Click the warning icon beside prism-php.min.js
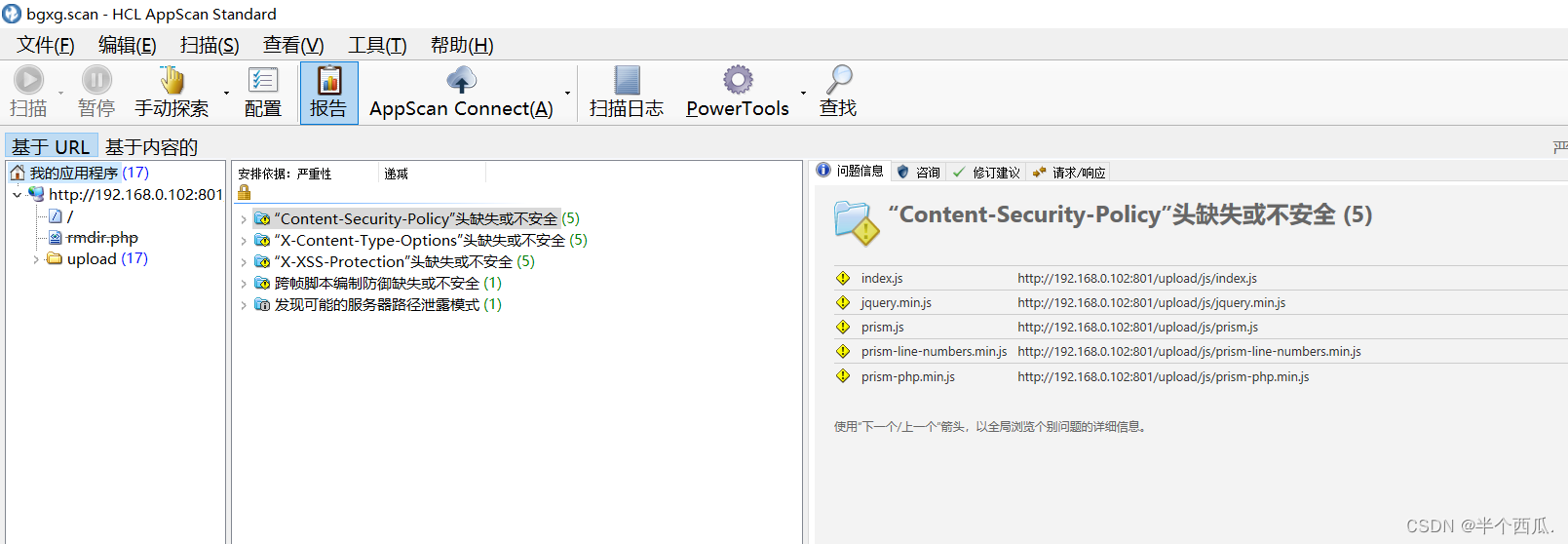The height and width of the screenshot is (544, 1568). click(x=843, y=376)
